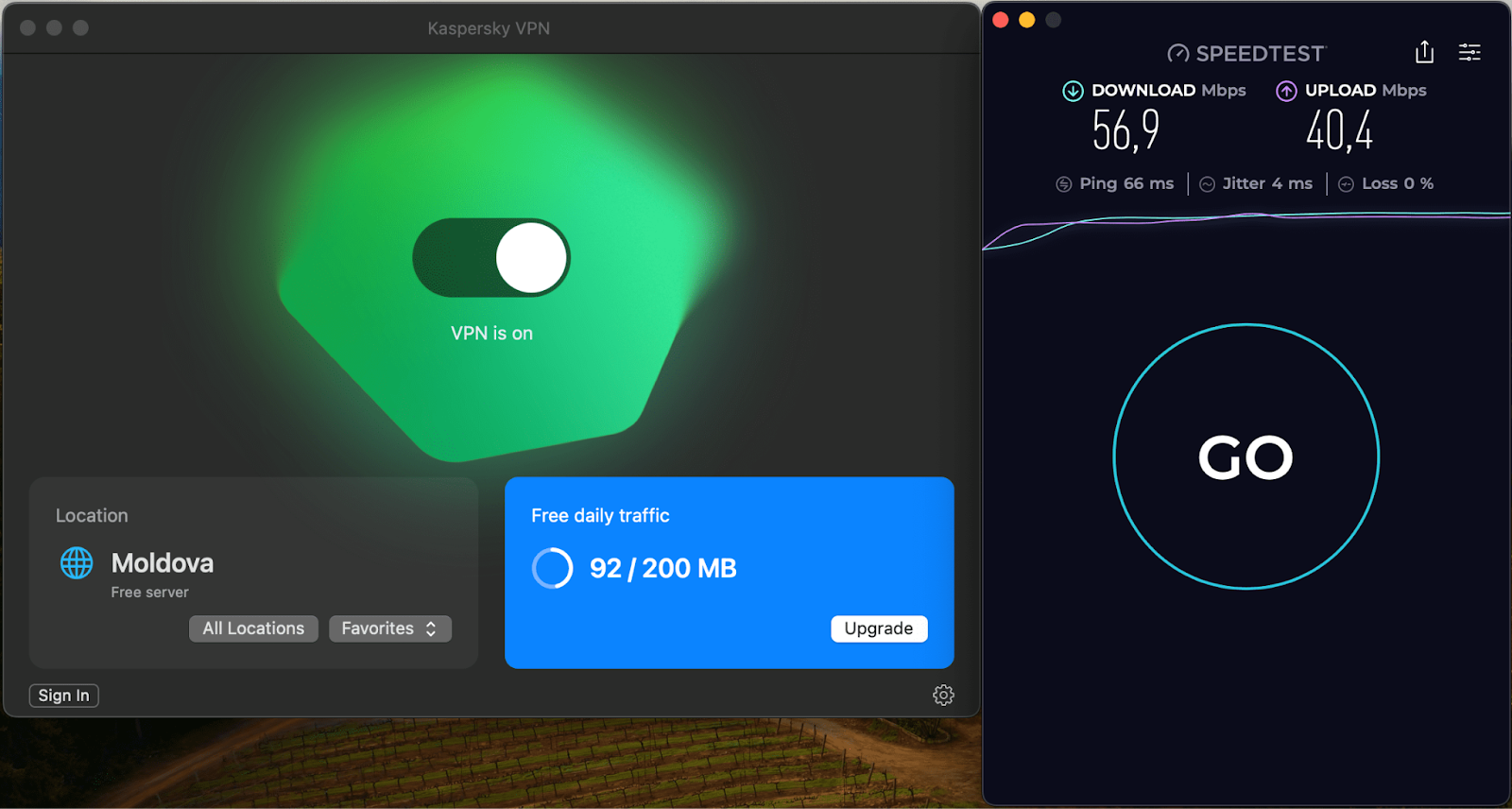
Task: Click the Loss icon in Speedtest
Action: (x=1346, y=184)
